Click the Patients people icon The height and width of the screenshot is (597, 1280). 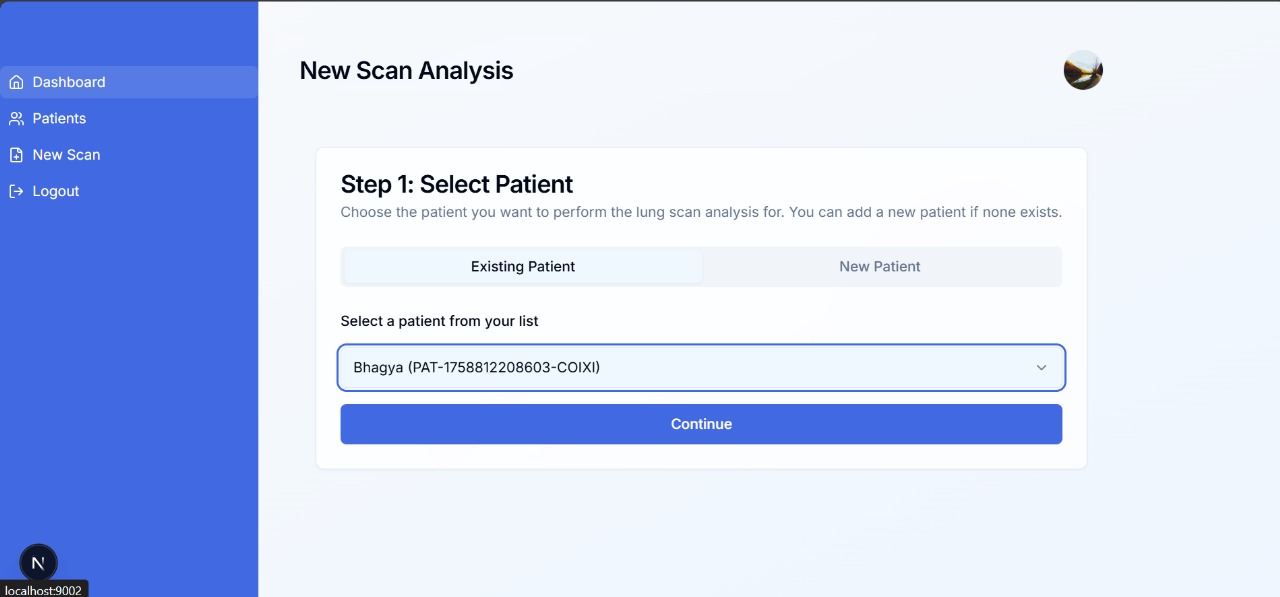(x=16, y=119)
